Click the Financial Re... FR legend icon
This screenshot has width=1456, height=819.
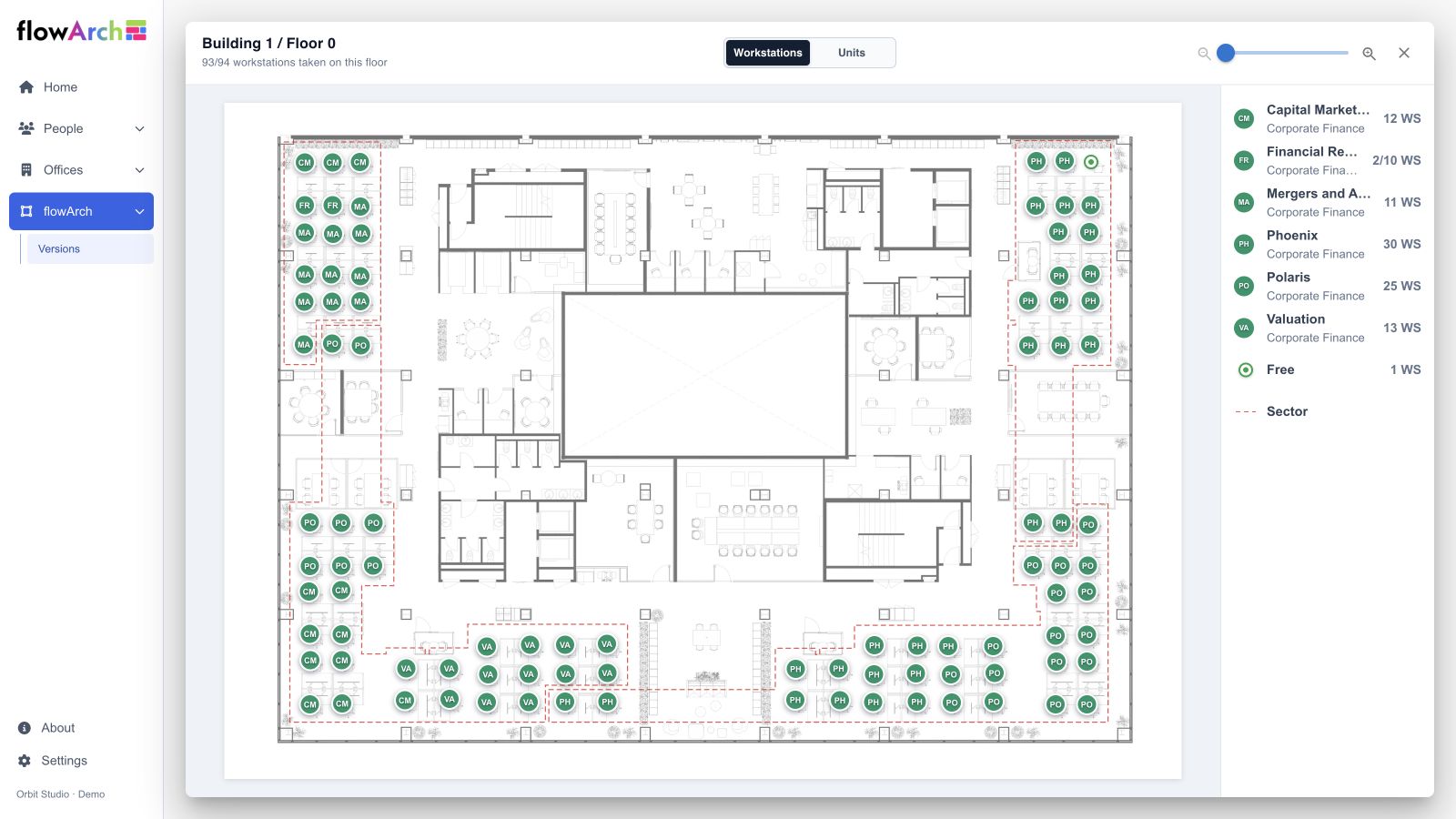(1244, 160)
